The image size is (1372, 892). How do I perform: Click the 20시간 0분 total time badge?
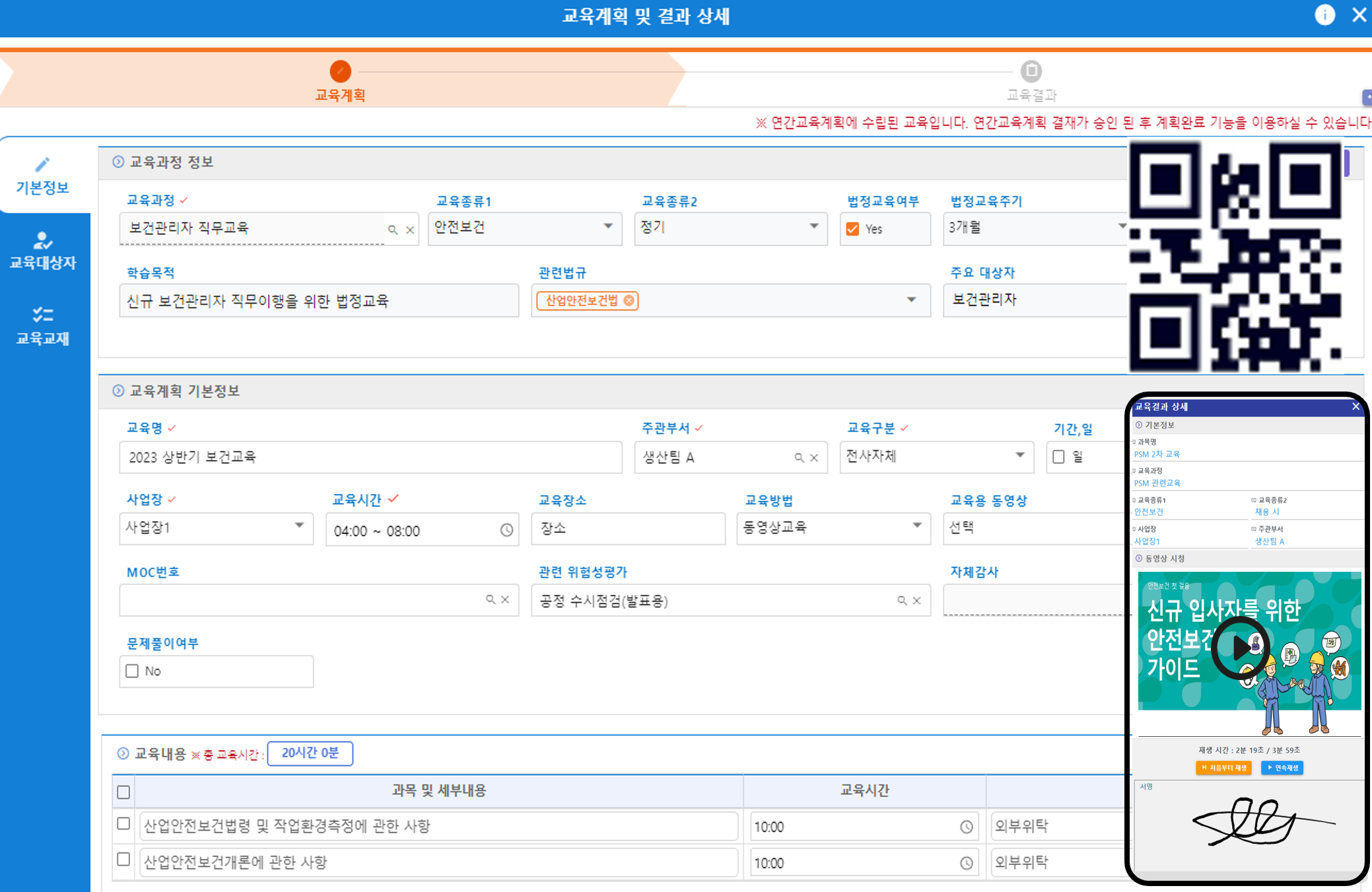(310, 753)
